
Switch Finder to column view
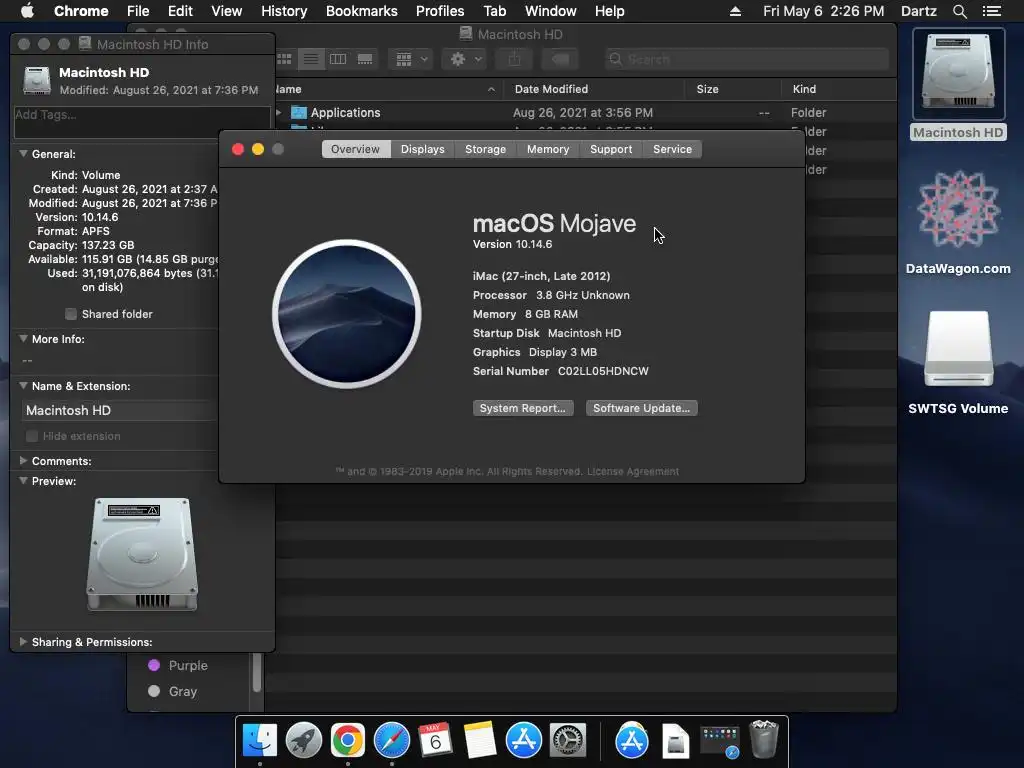pos(338,59)
